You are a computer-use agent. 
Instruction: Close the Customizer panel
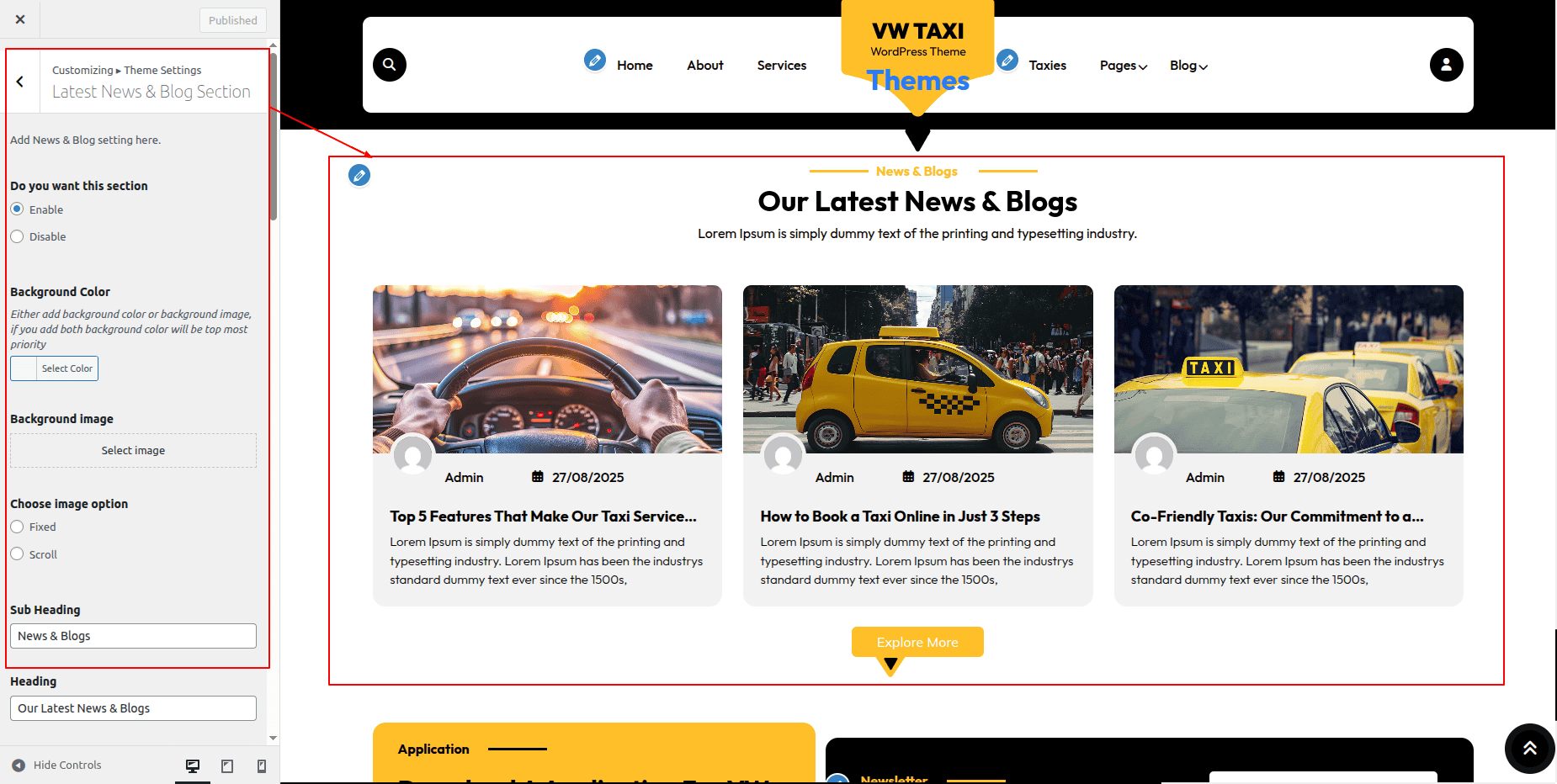click(20, 19)
